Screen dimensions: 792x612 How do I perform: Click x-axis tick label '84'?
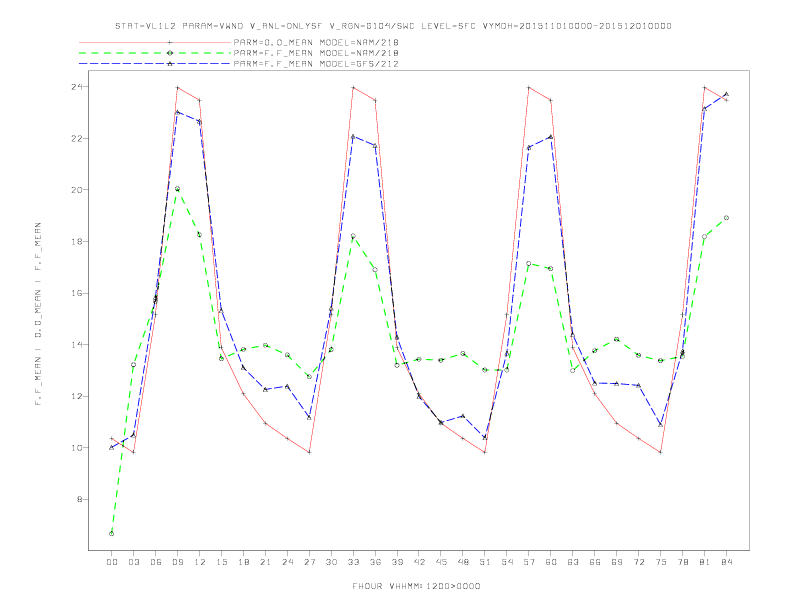tap(727, 562)
